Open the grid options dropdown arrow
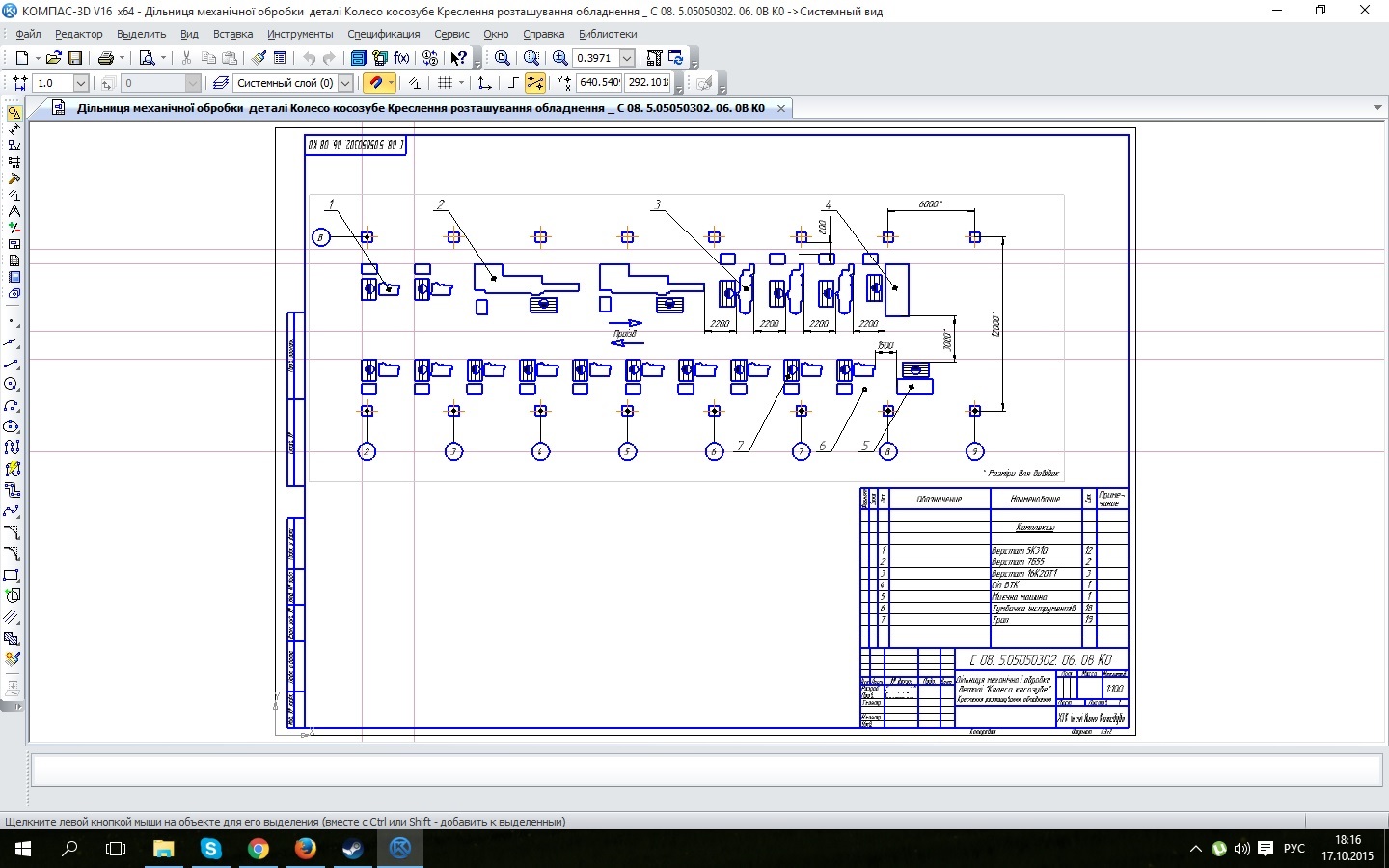 pyautogui.click(x=461, y=83)
